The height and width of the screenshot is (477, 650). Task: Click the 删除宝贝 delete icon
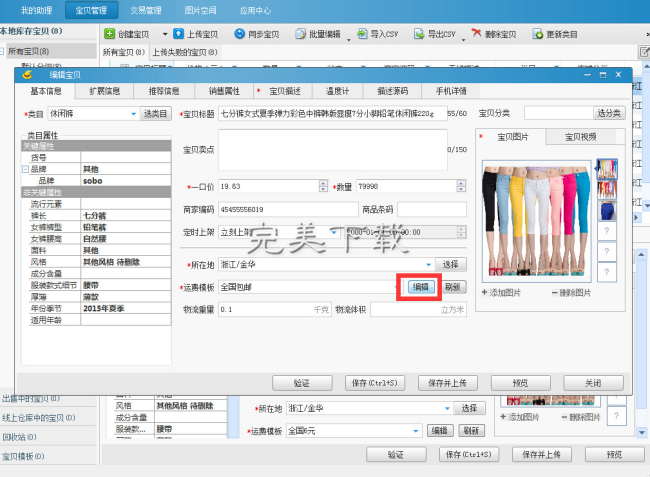click(476, 33)
